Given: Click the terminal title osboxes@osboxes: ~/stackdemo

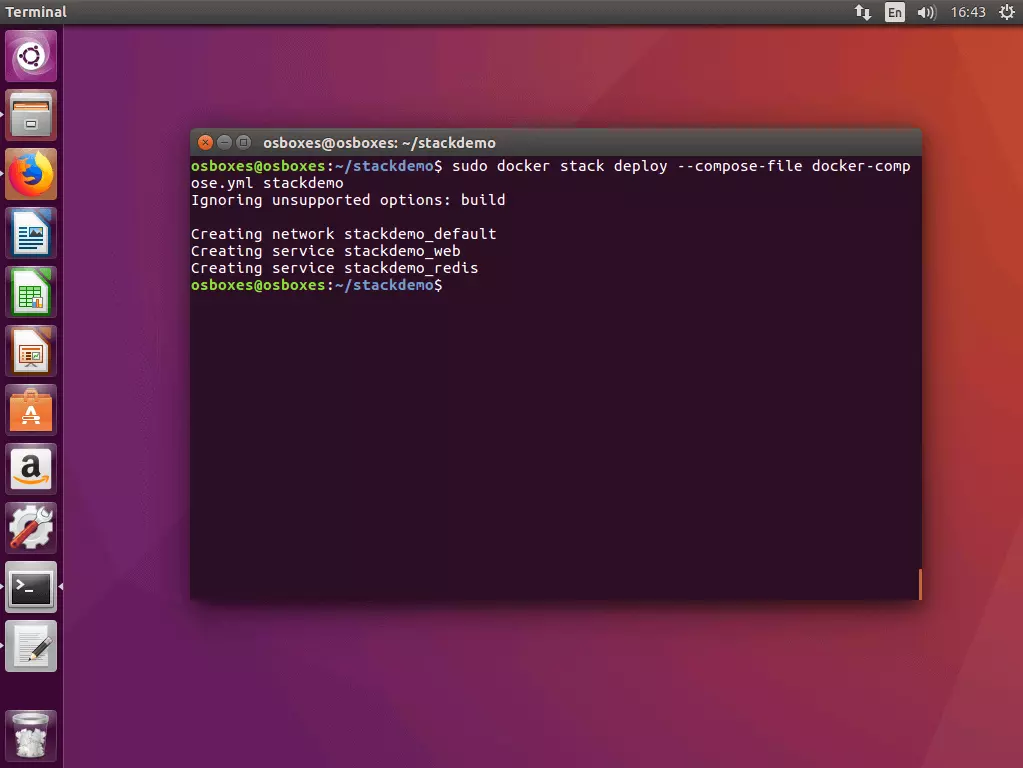Looking at the screenshot, I should pyautogui.click(x=379, y=143).
